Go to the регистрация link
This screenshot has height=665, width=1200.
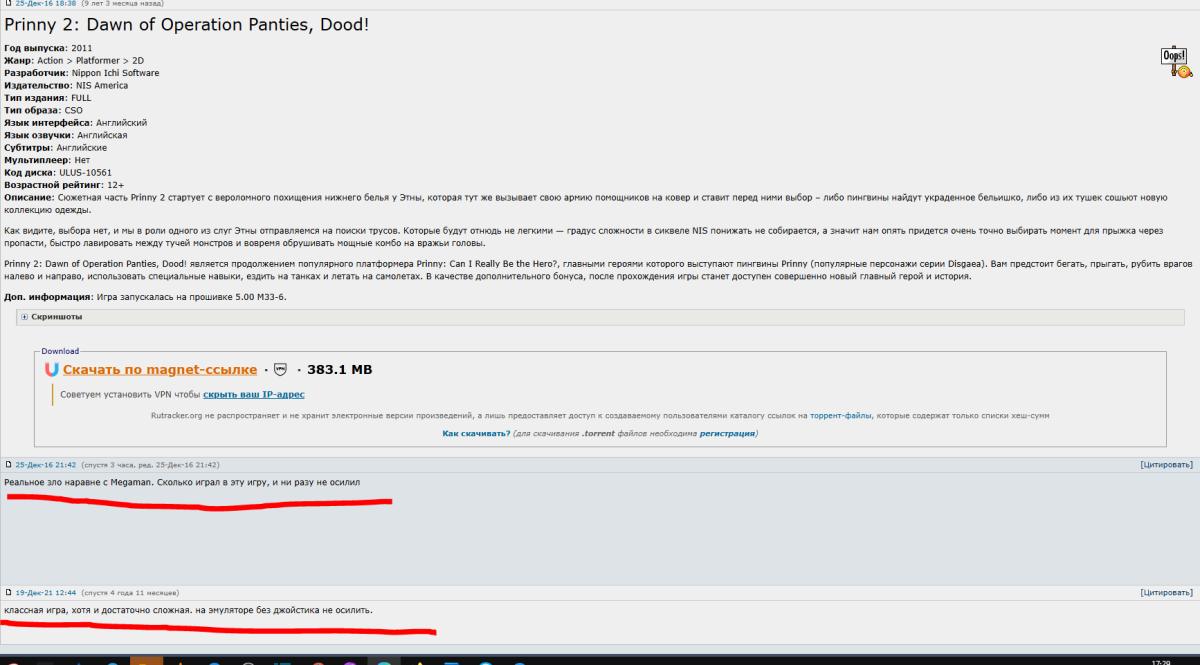tap(727, 434)
